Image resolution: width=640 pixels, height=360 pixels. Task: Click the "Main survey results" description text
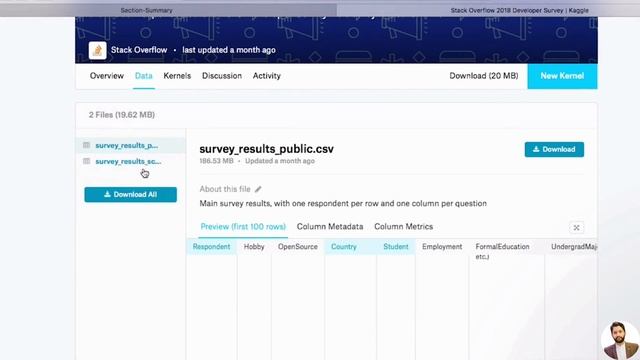click(343, 203)
